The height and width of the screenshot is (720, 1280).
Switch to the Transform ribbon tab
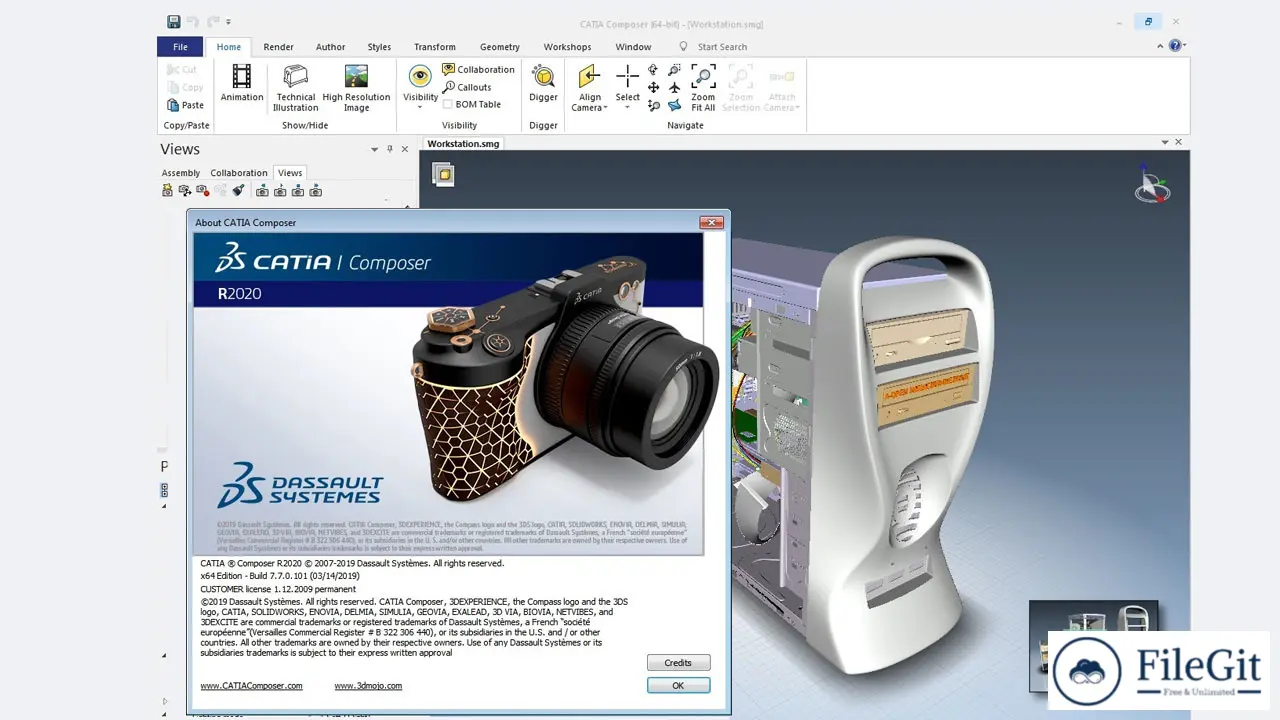[x=434, y=46]
